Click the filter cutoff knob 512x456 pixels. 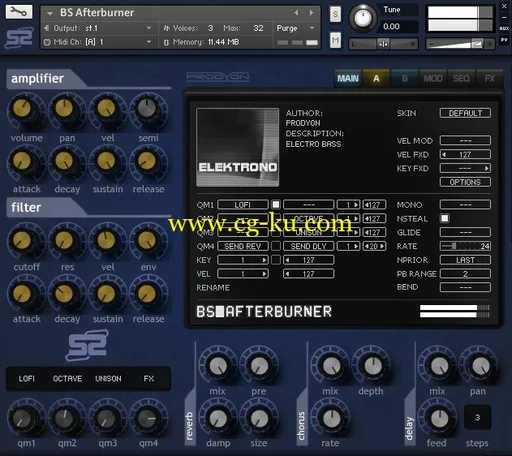coord(22,240)
